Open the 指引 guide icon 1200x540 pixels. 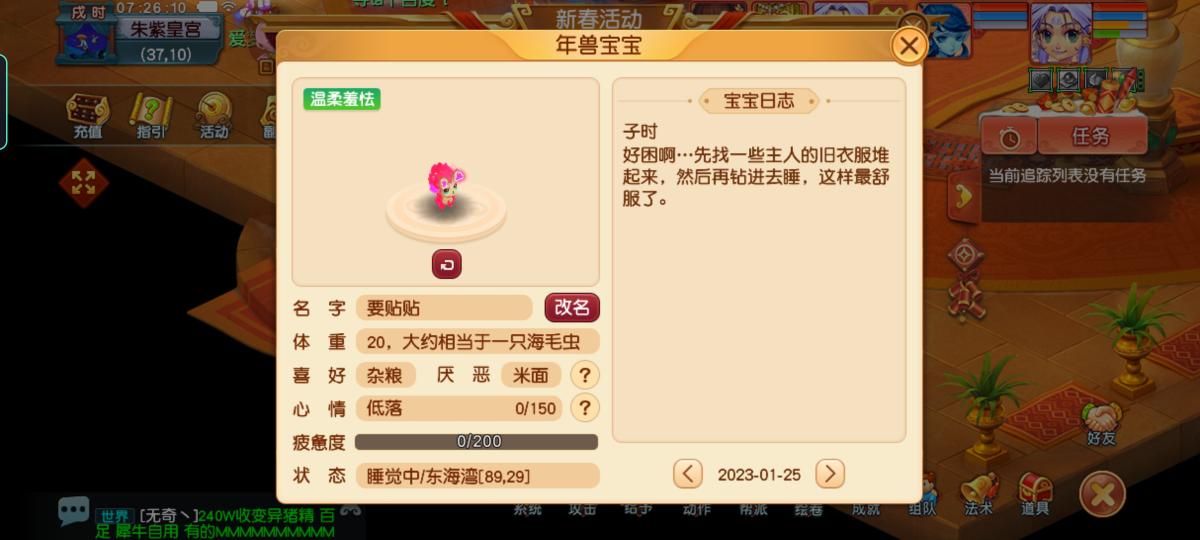[151, 115]
